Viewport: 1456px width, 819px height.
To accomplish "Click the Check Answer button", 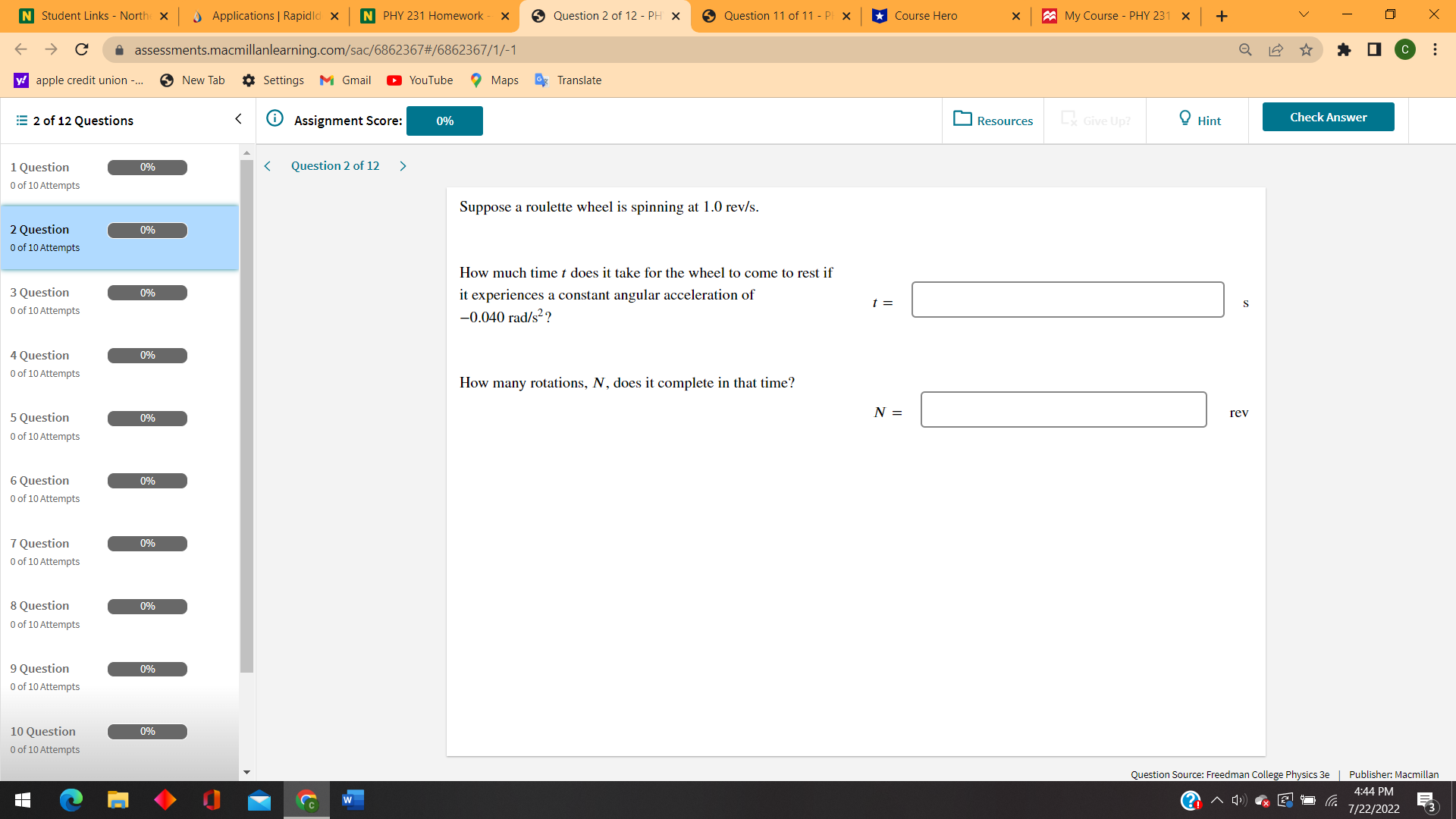I will [1328, 117].
